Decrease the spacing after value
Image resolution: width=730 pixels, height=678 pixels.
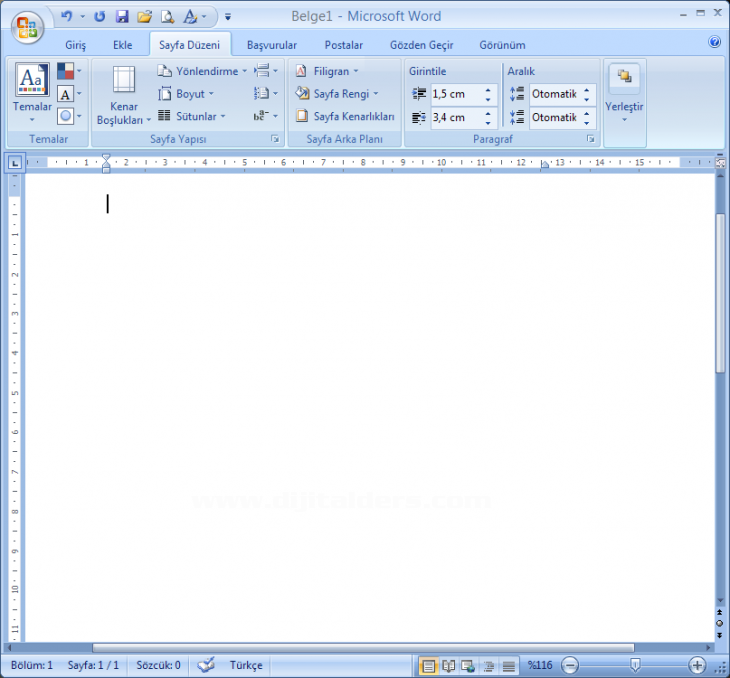(587, 122)
